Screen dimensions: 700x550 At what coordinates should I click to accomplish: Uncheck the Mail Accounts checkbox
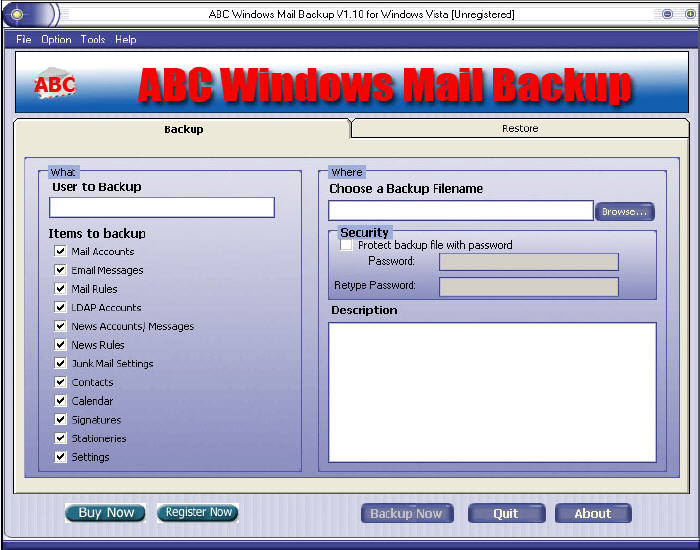[x=60, y=251]
